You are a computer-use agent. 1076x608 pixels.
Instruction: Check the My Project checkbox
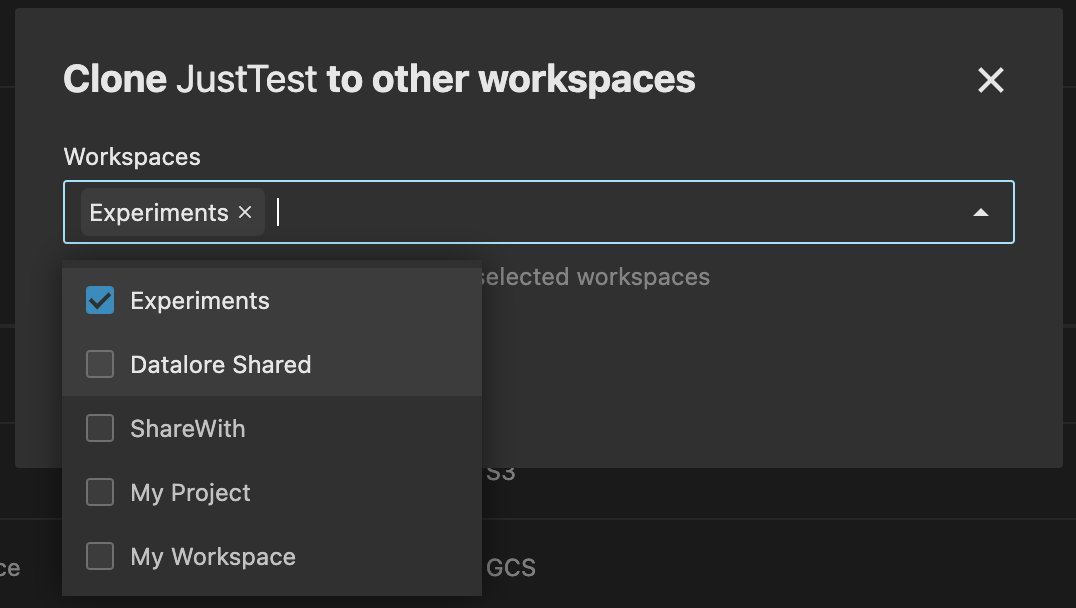click(99, 492)
